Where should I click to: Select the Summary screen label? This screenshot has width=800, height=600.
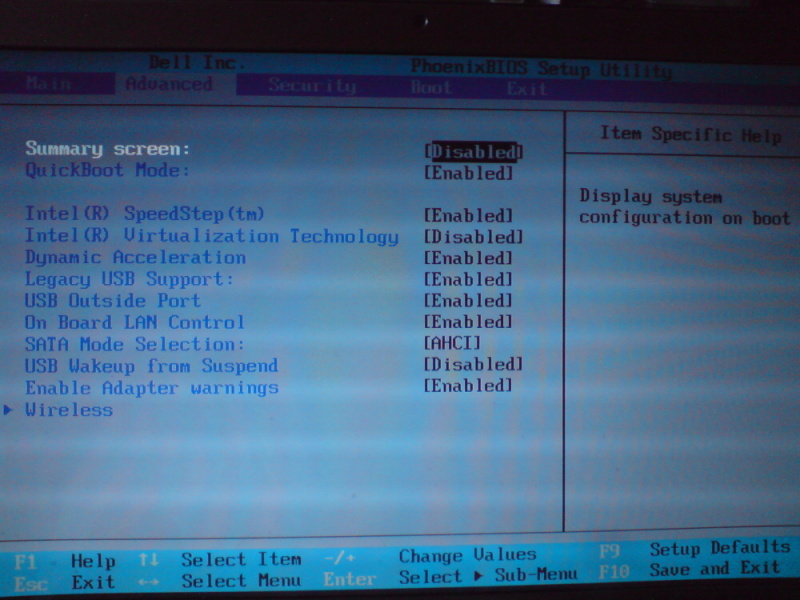tap(108, 149)
